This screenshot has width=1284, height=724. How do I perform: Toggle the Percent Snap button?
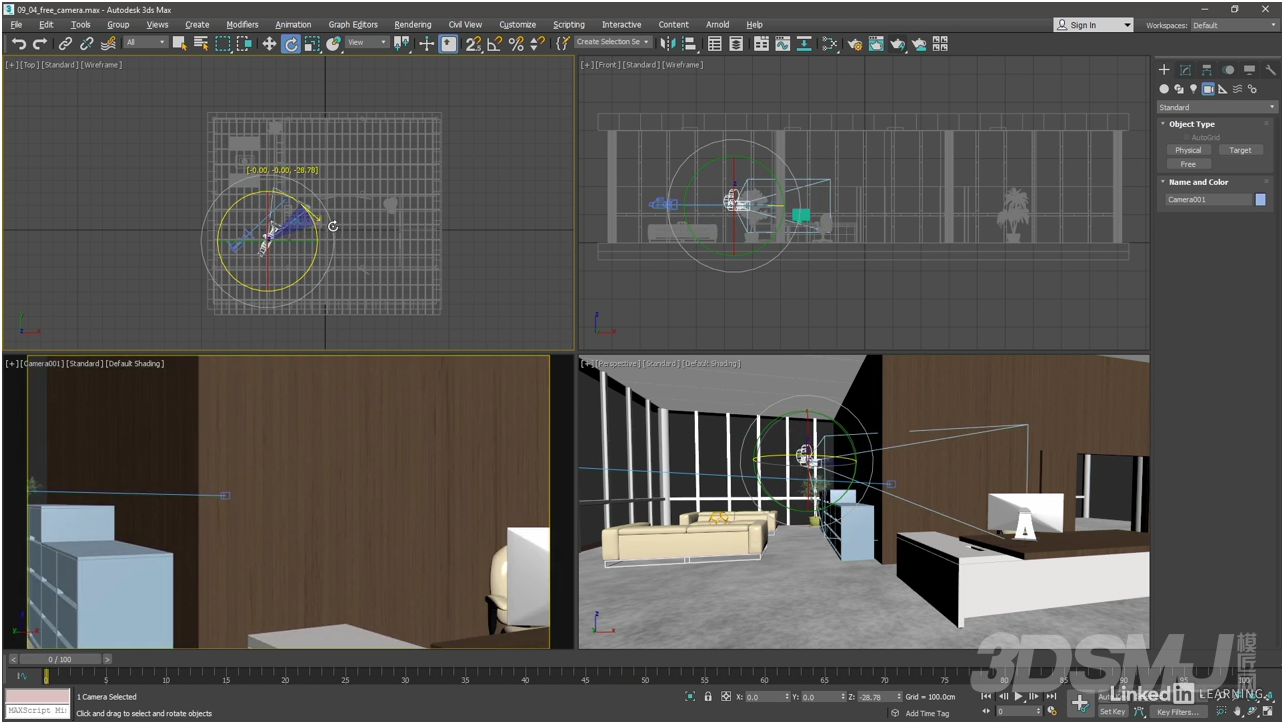516,43
